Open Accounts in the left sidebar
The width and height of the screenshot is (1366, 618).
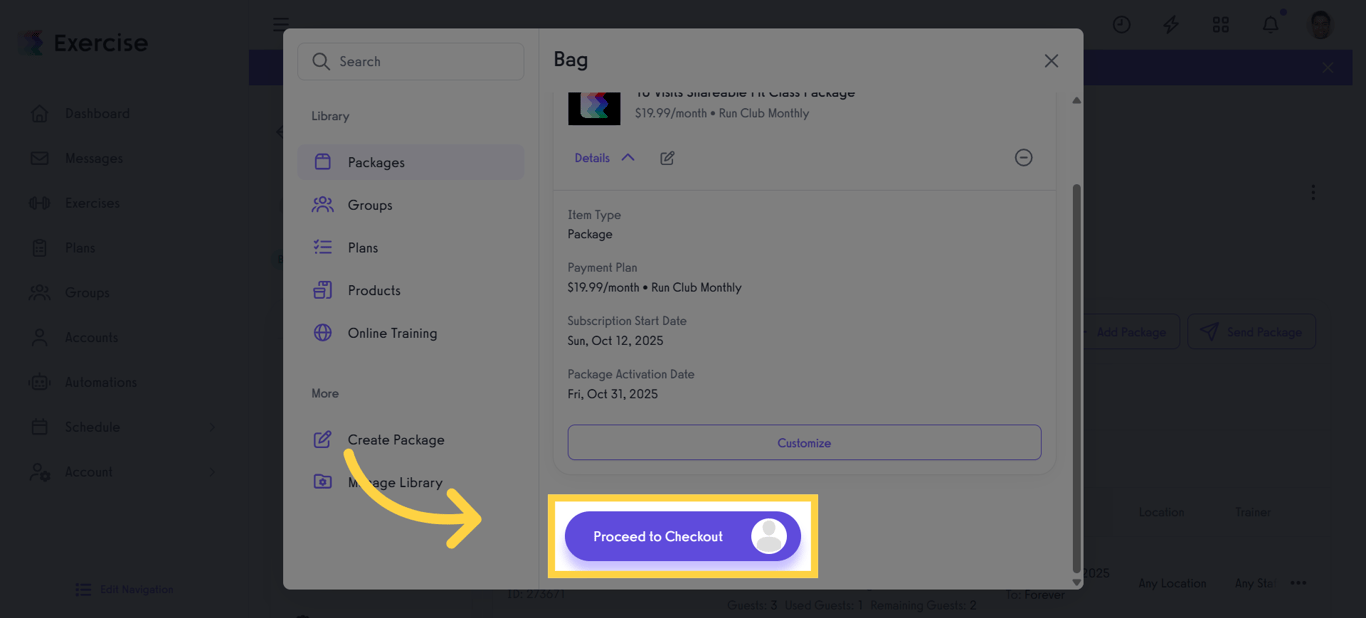tap(91, 337)
